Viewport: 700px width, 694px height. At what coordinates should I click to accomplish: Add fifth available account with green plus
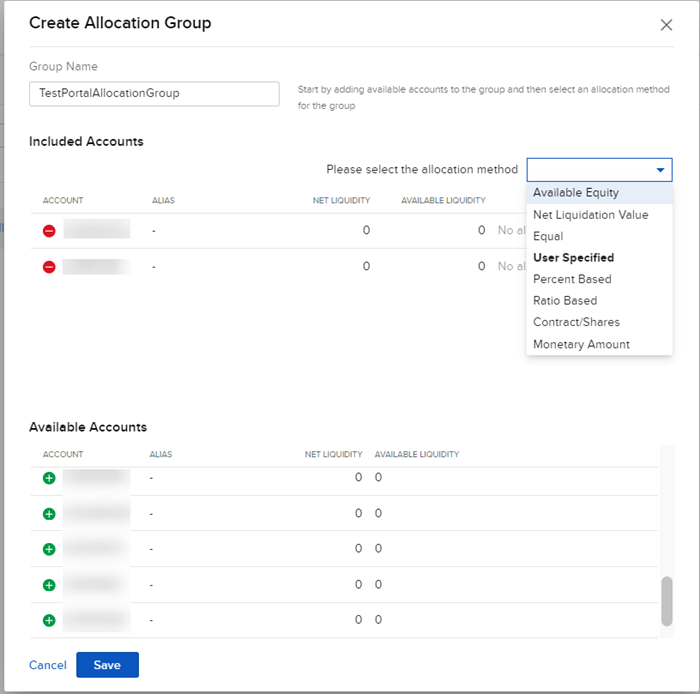(49, 620)
